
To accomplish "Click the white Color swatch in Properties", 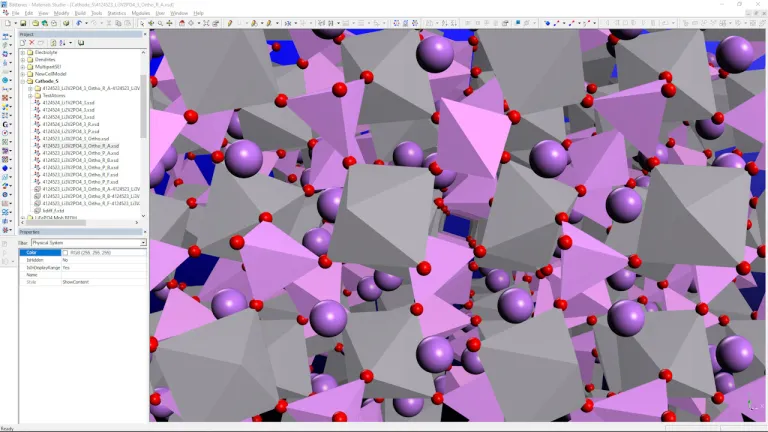I will click(x=66, y=253).
